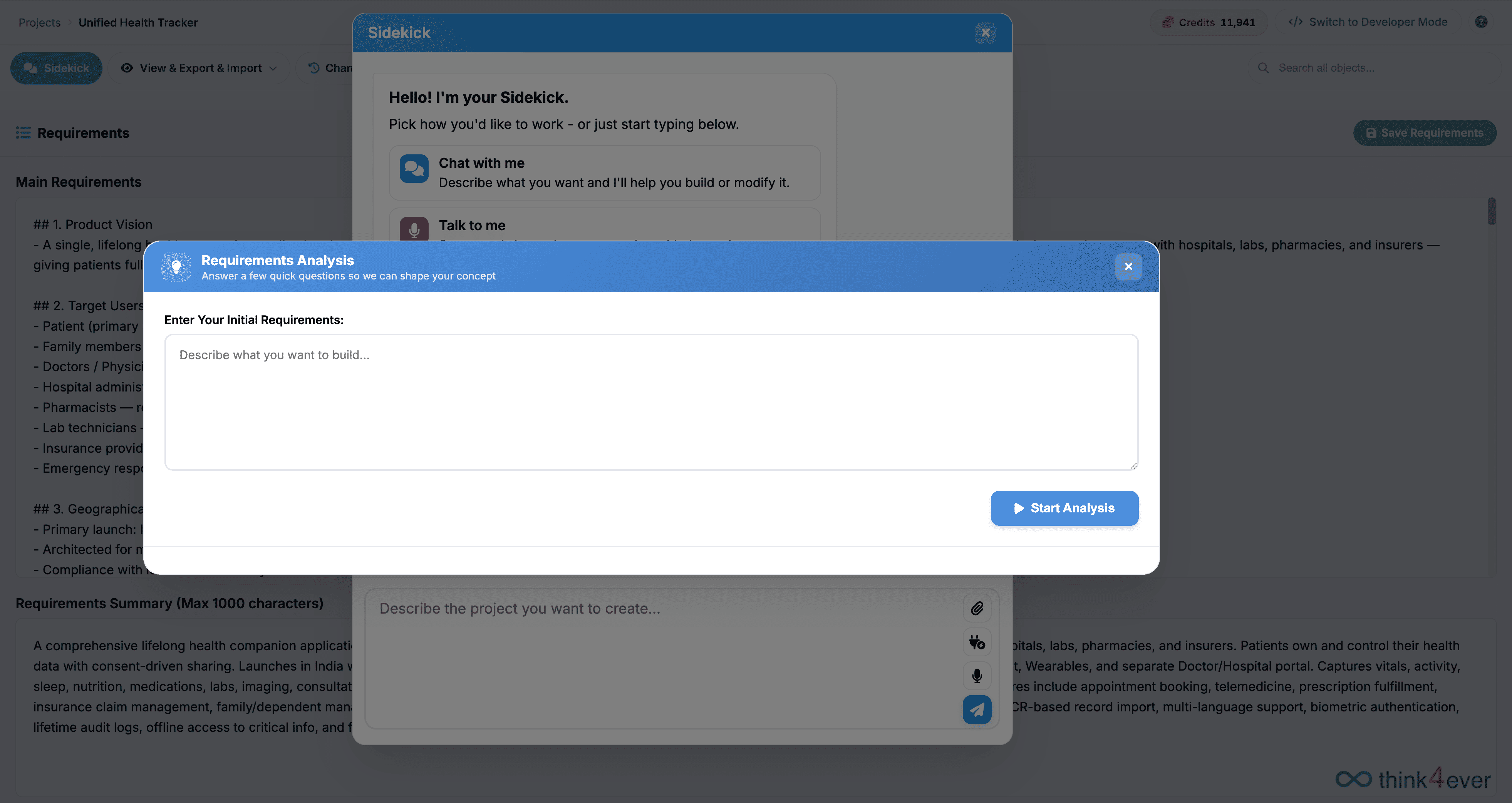The image size is (1512, 803).
Task: Click the plug integration icon in Sidekick input
Action: 977,642
